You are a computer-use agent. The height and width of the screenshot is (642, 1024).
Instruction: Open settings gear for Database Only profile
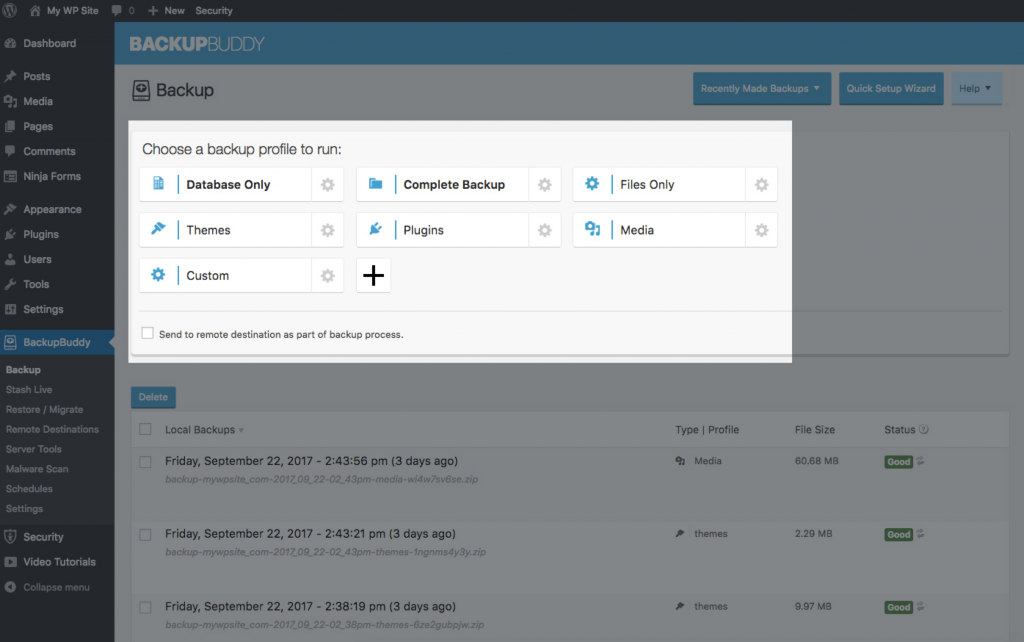[x=327, y=185]
